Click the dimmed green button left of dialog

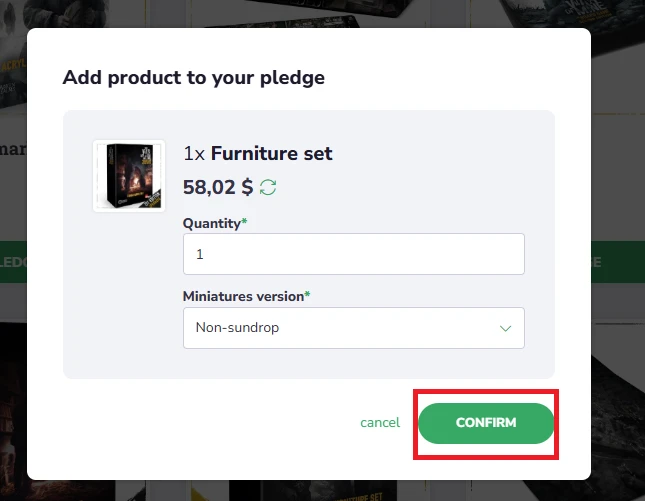point(13,262)
